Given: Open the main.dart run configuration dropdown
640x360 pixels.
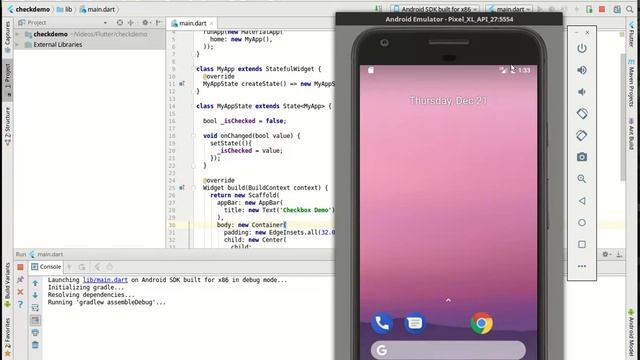Looking at the screenshot, I should tap(509, 9).
